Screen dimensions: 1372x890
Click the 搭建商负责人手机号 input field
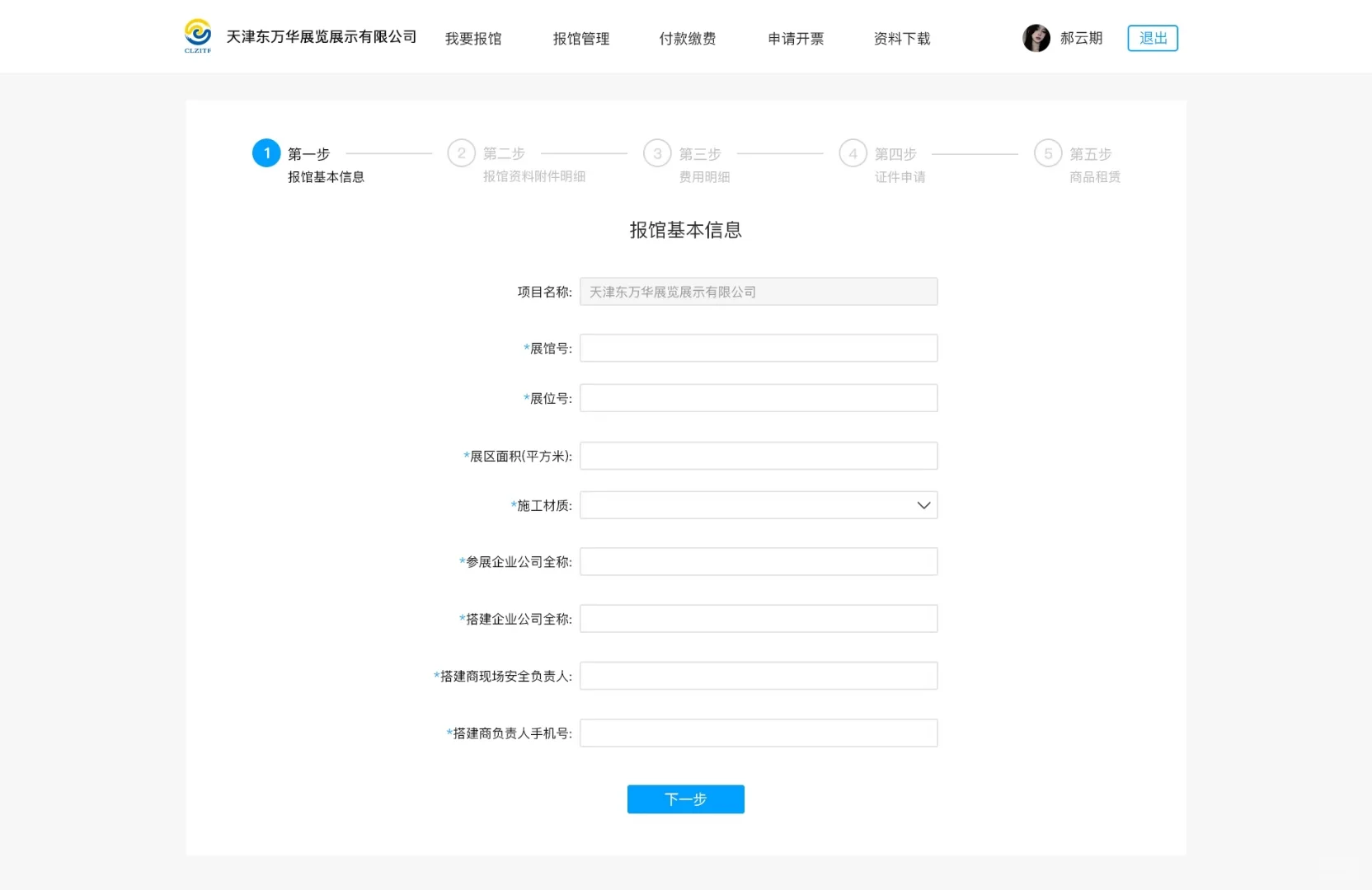click(x=758, y=733)
